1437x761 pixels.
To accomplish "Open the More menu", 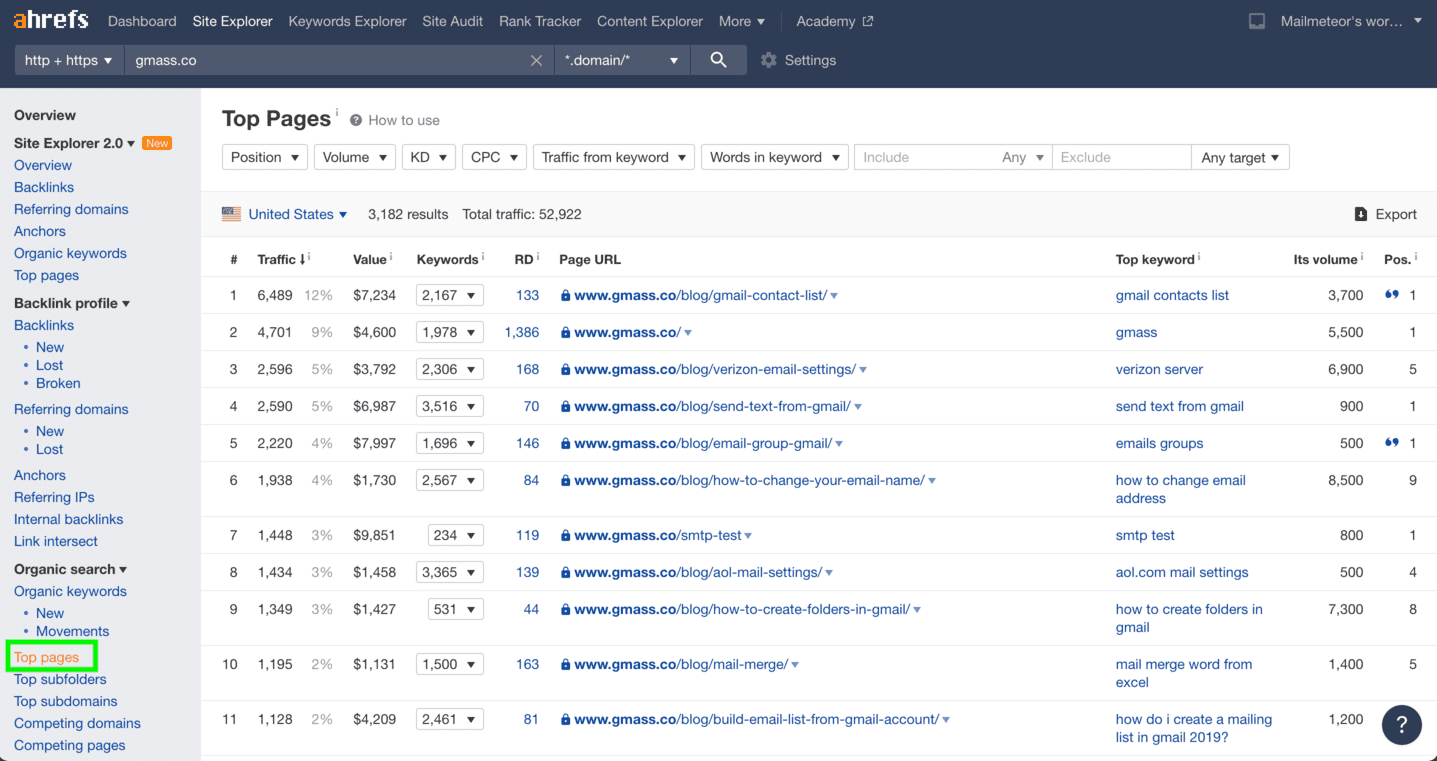I will [x=742, y=21].
